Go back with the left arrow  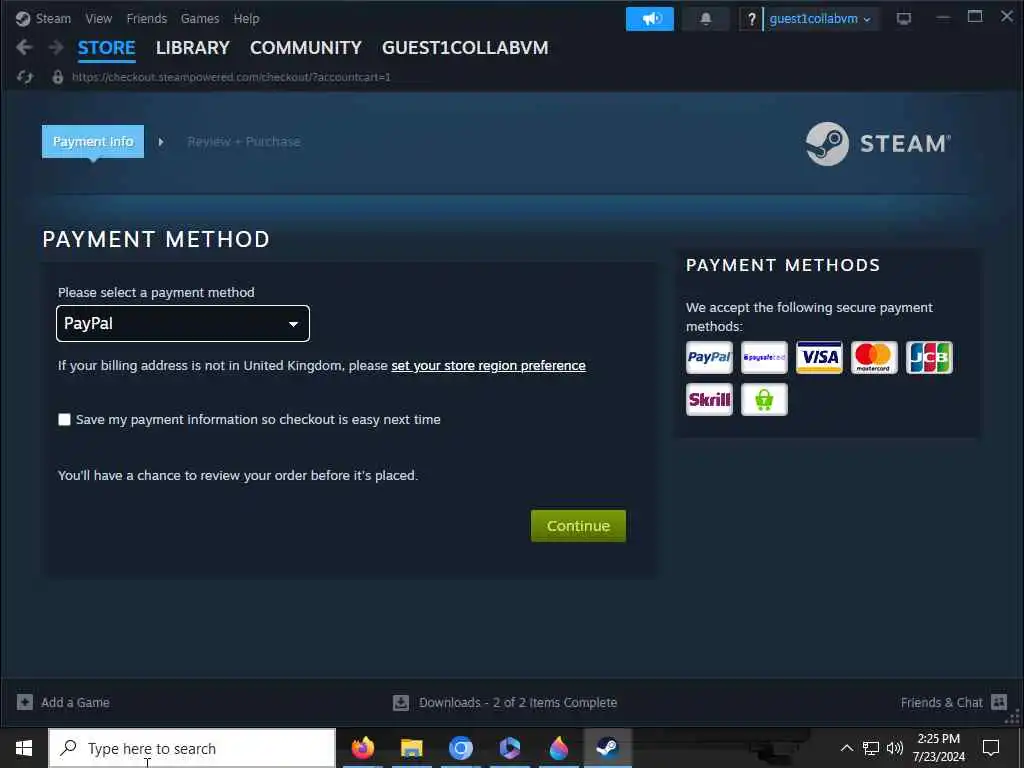click(24, 47)
